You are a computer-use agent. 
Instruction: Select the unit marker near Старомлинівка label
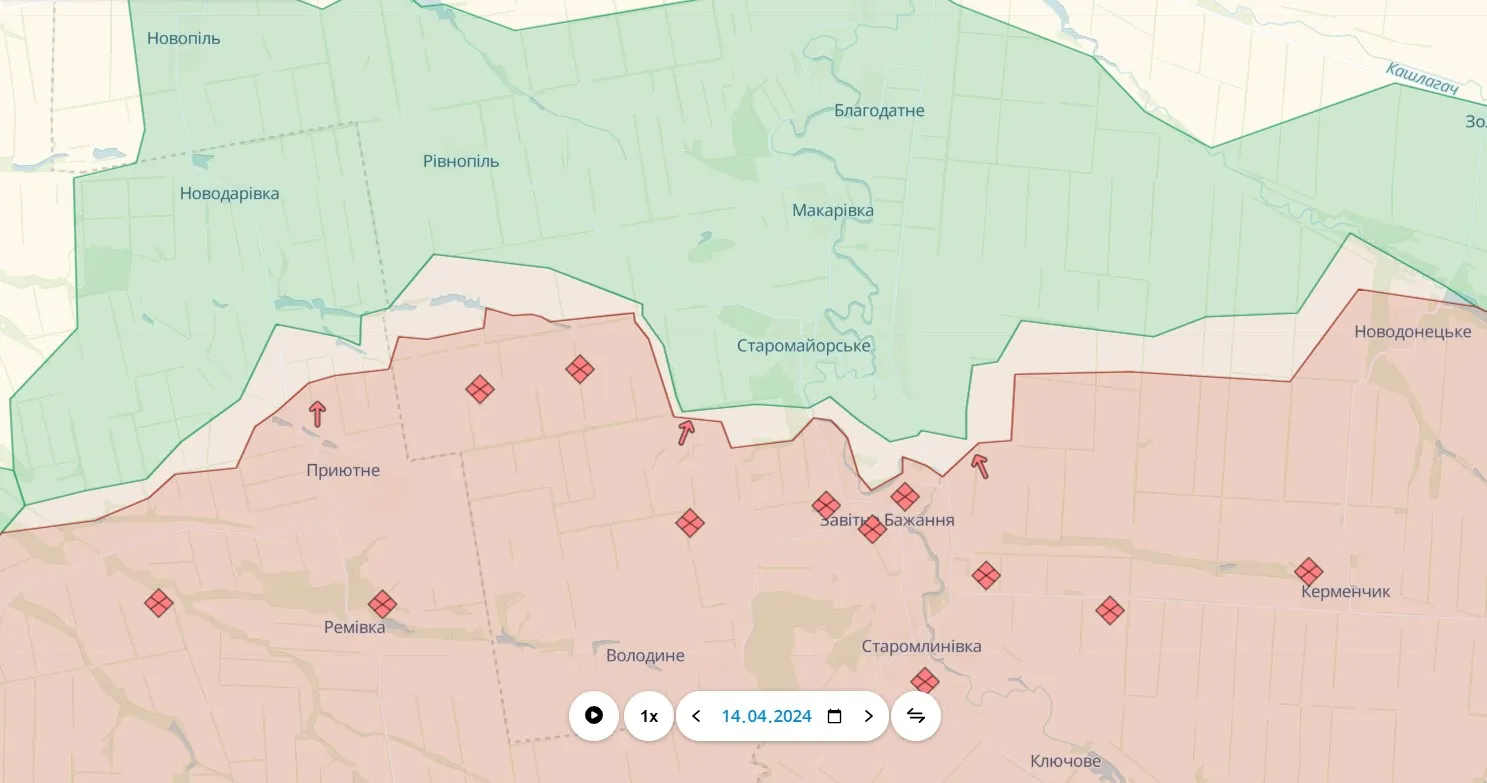coord(925,682)
